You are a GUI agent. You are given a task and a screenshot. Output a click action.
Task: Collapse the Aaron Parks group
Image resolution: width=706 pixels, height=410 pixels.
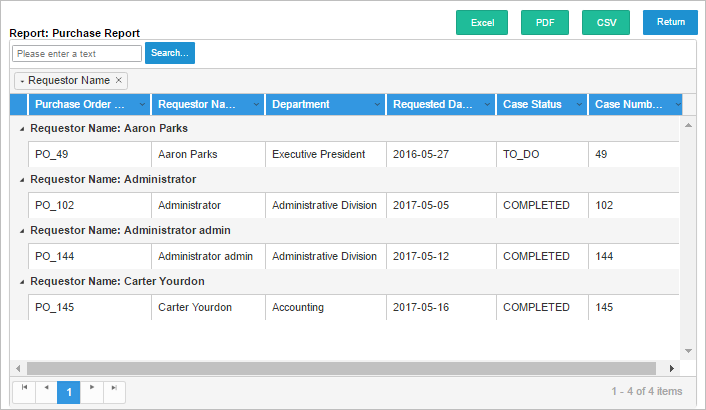click(21, 129)
